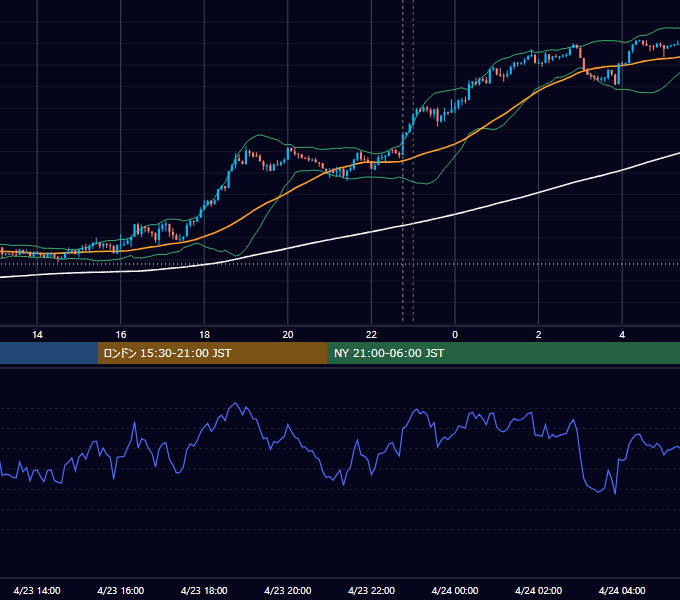
Task: Select the 20 hour label on price chart axis
Action: point(288,335)
